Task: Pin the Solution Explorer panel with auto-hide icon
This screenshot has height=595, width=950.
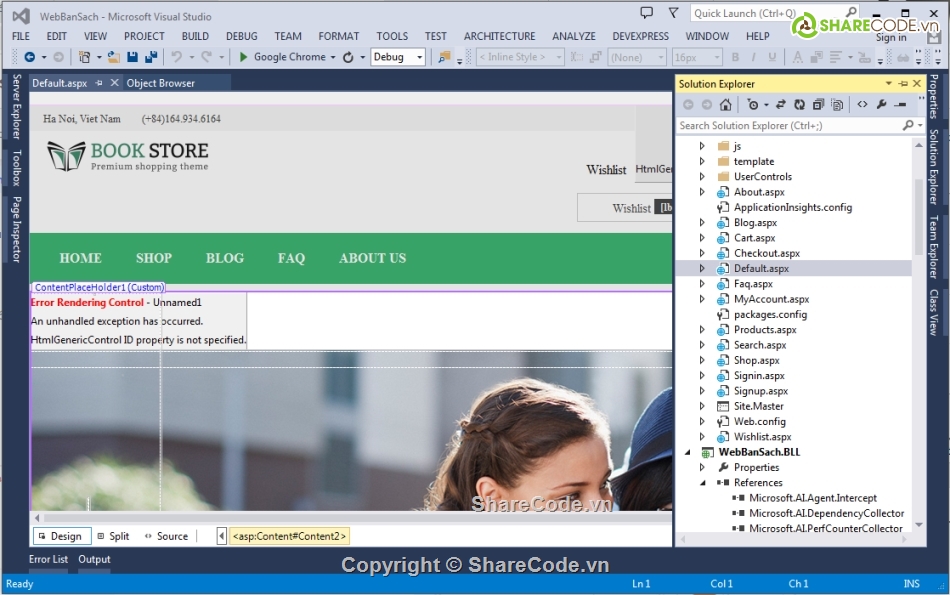Action: point(903,84)
